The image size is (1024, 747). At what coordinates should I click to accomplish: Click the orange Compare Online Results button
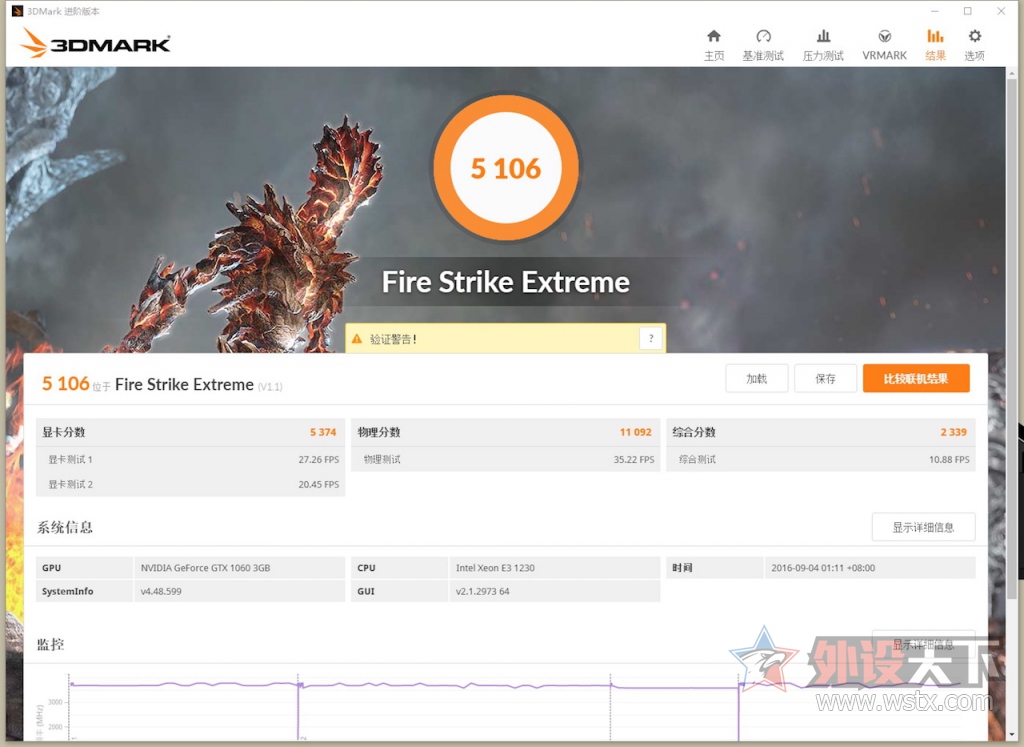tap(916, 379)
